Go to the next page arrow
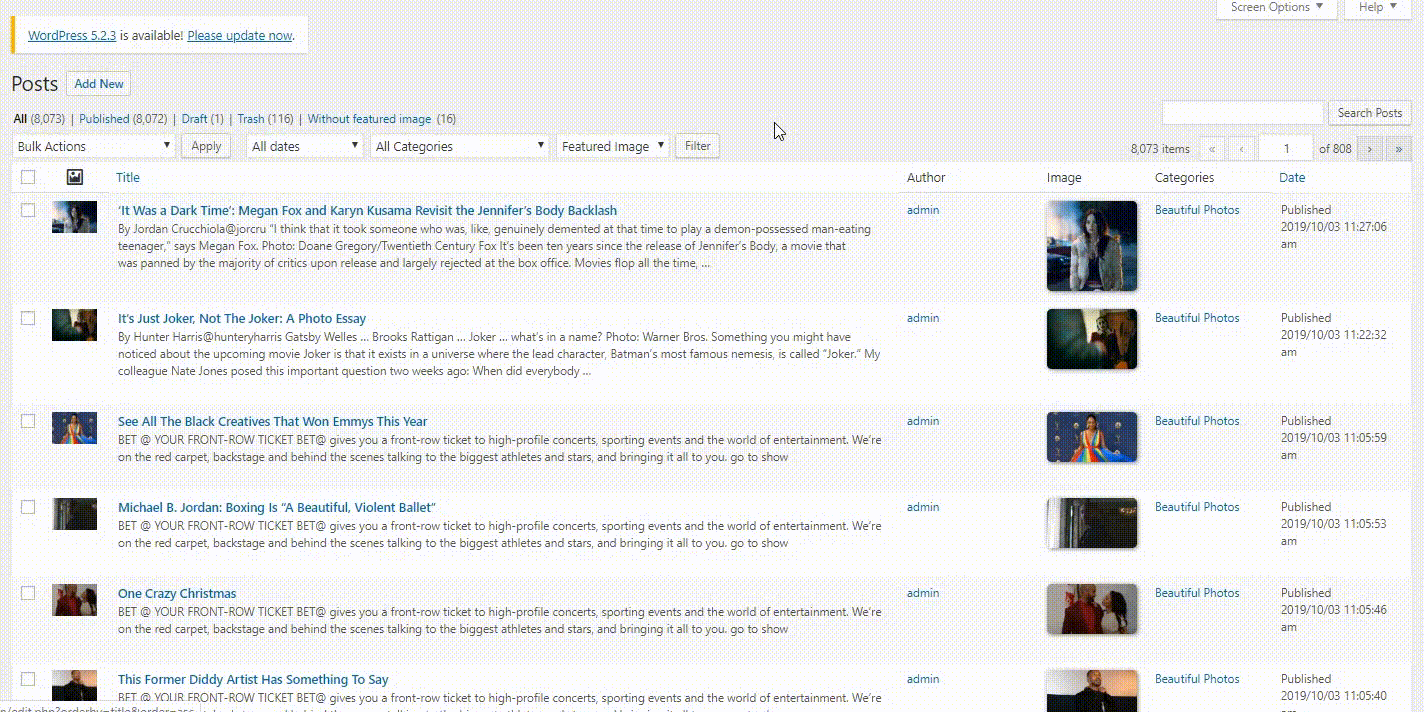 tap(1370, 148)
